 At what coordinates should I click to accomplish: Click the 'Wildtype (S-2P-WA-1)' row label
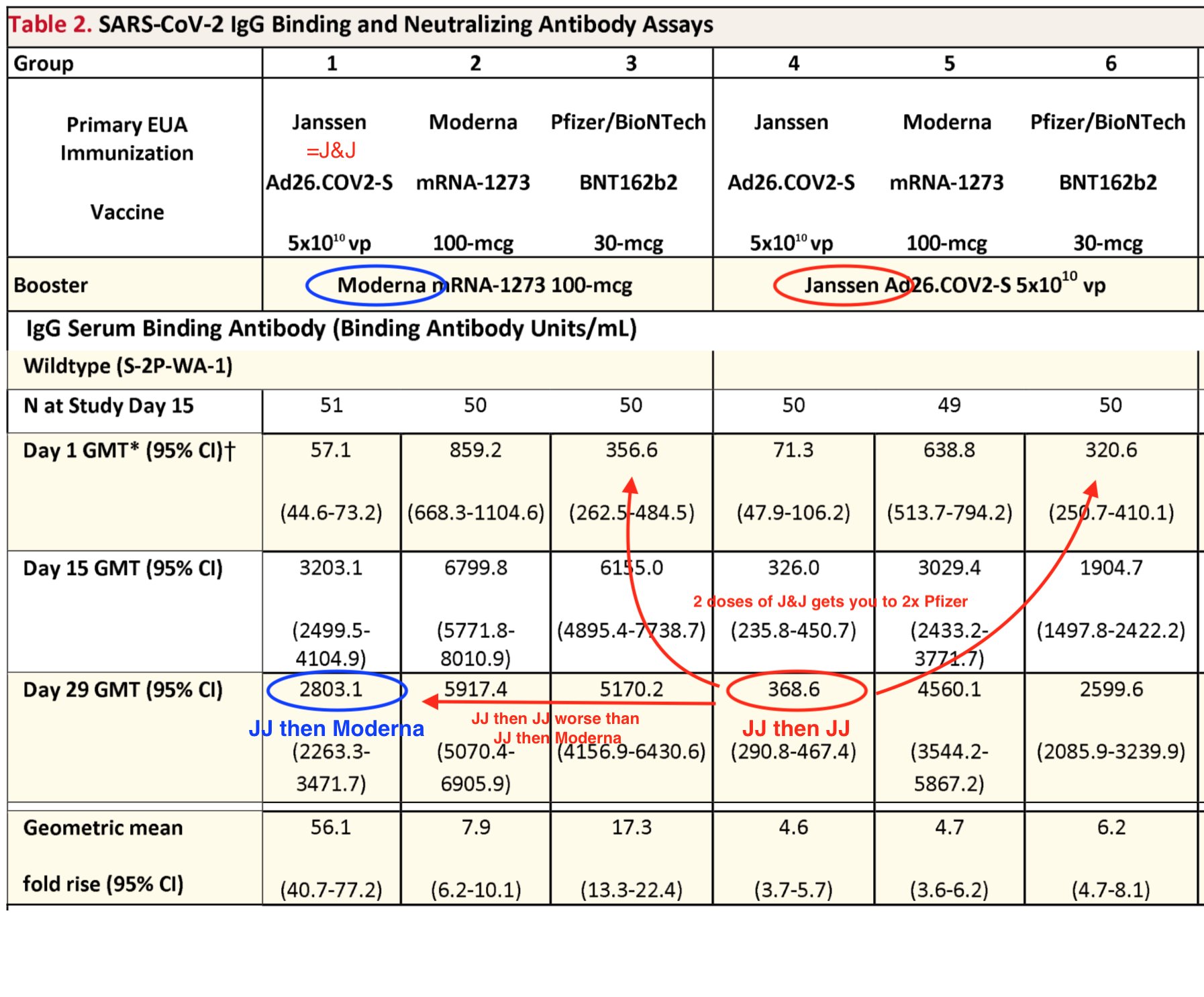128,366
